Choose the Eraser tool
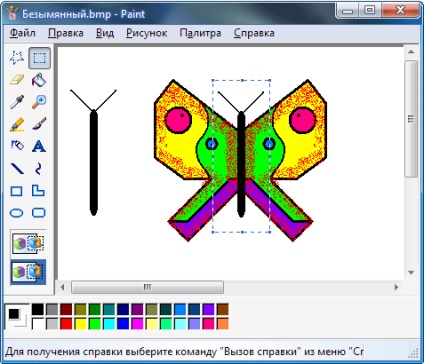Screen dimensions: 424x364 (17, 80)
